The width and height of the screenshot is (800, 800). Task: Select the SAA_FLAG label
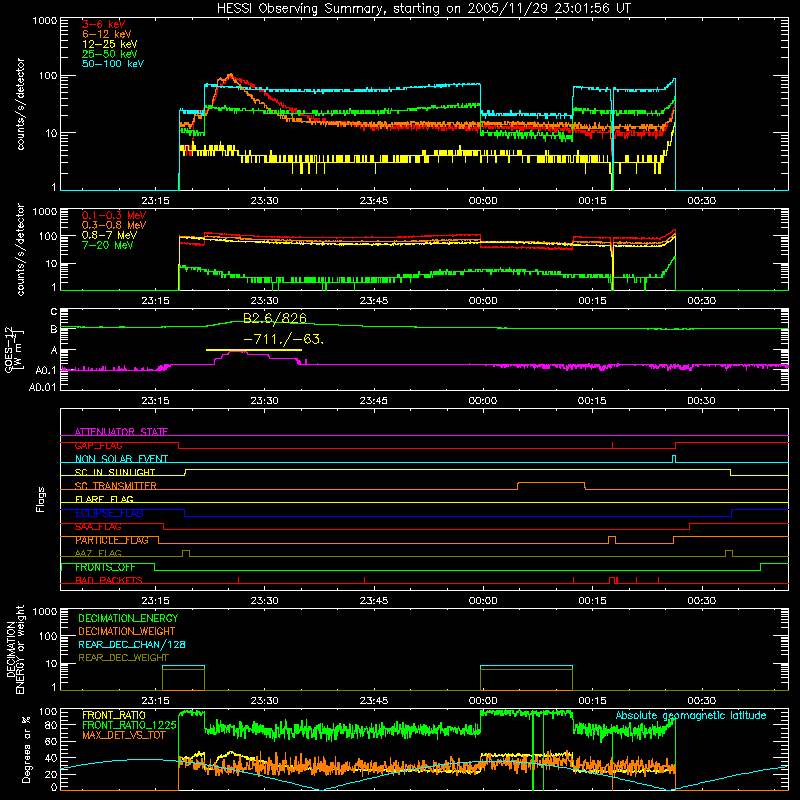(x=98, y=527)
